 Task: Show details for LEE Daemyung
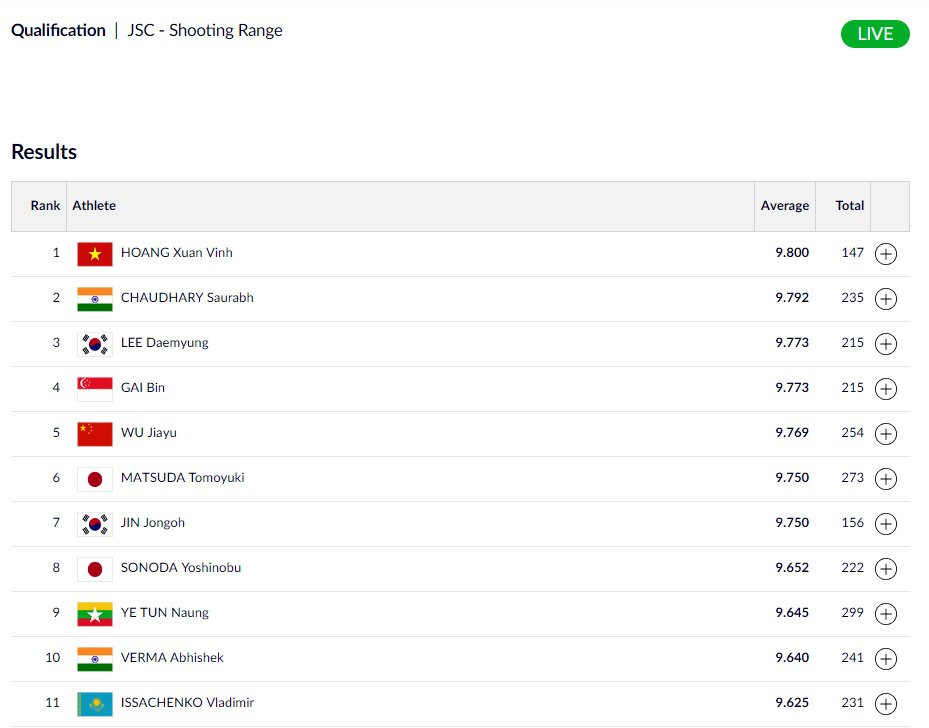click(x=885, y=344)
